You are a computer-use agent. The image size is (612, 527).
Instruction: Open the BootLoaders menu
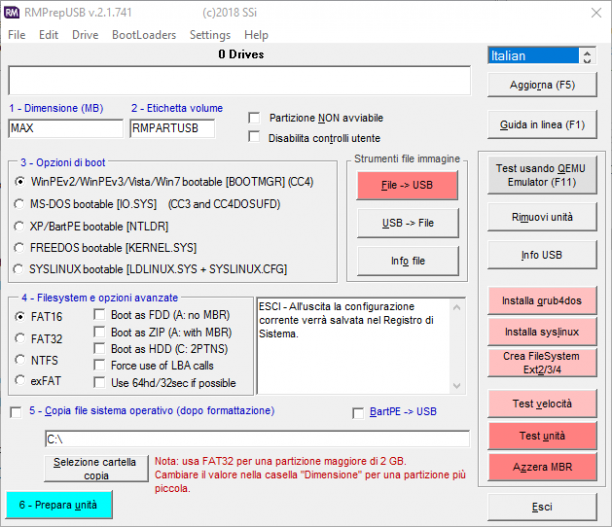pyautogui.click(x=144, y=35)
